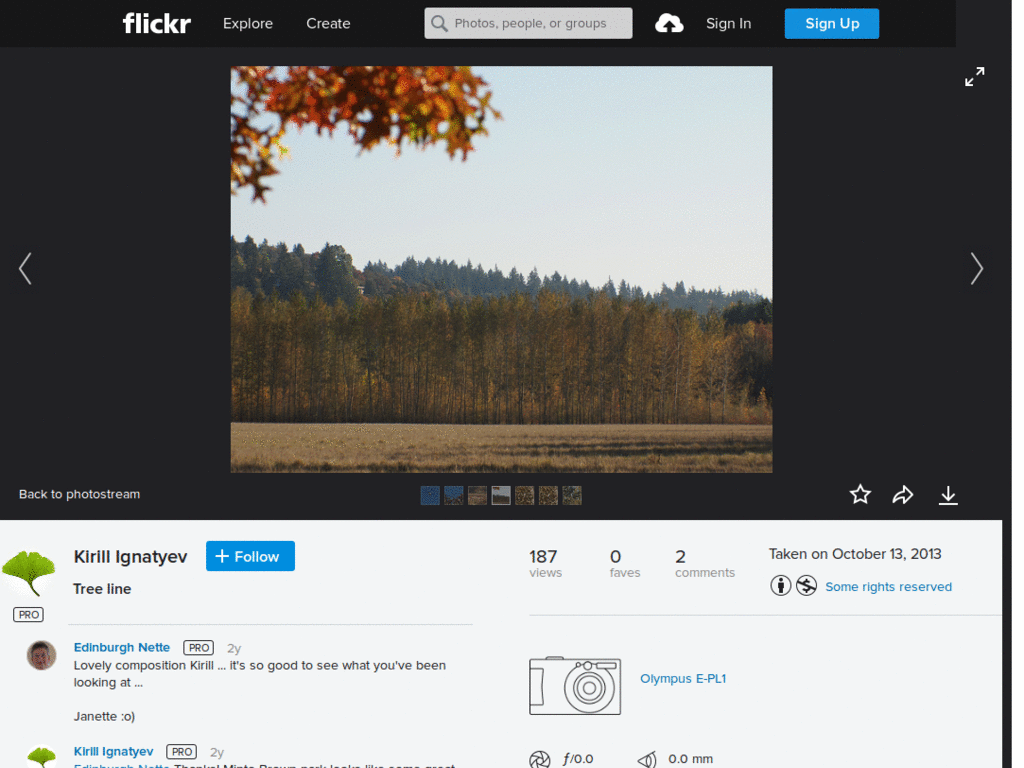
Task: Click the PRO badge next to Edinburgh Nette
Action: click(199, 648)
